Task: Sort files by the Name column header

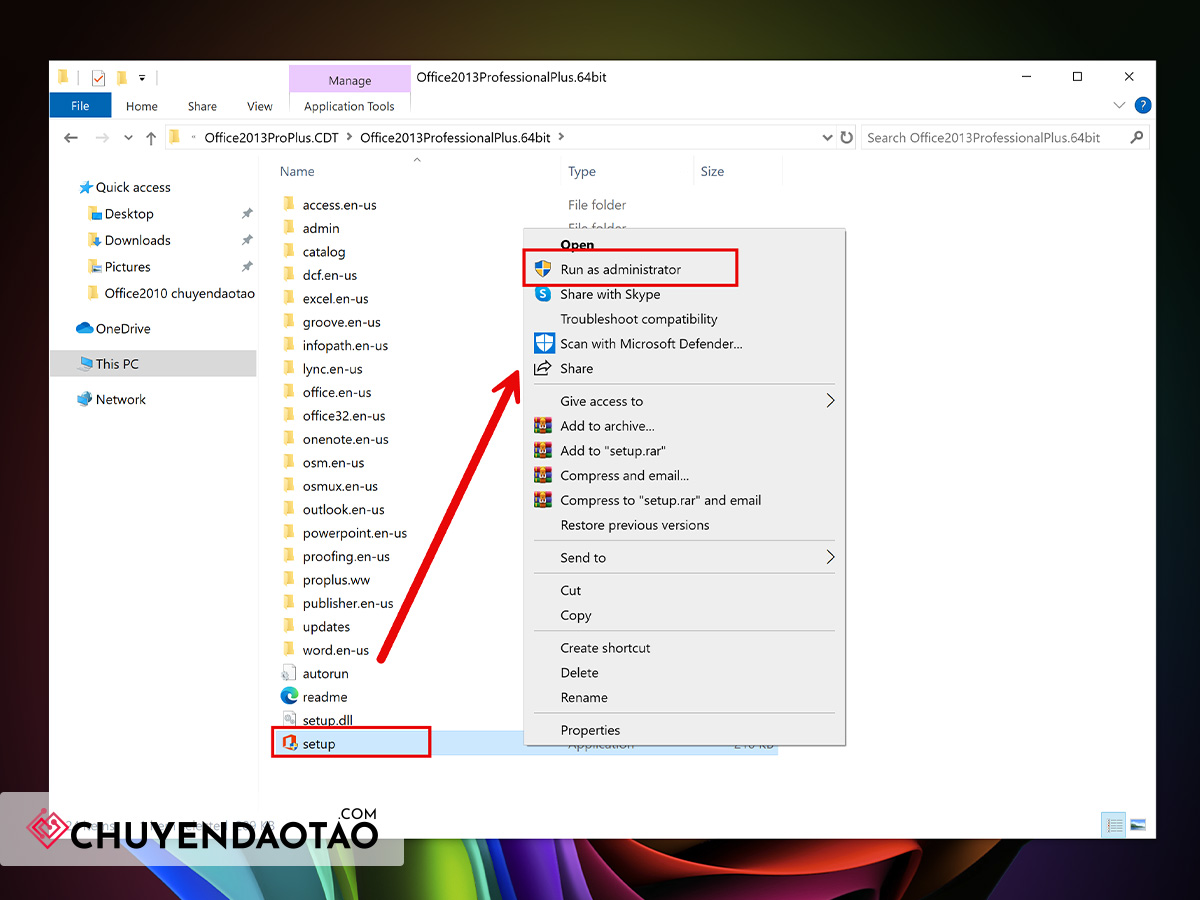Action: point(297,171)
